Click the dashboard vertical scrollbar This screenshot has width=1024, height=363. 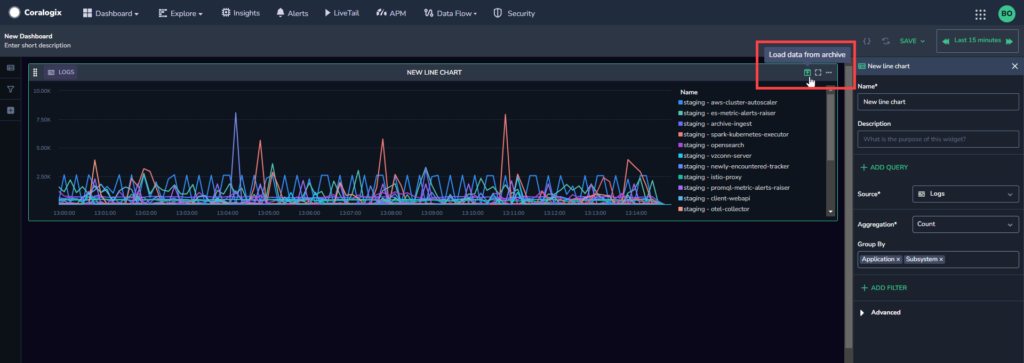tap(848, 206)
